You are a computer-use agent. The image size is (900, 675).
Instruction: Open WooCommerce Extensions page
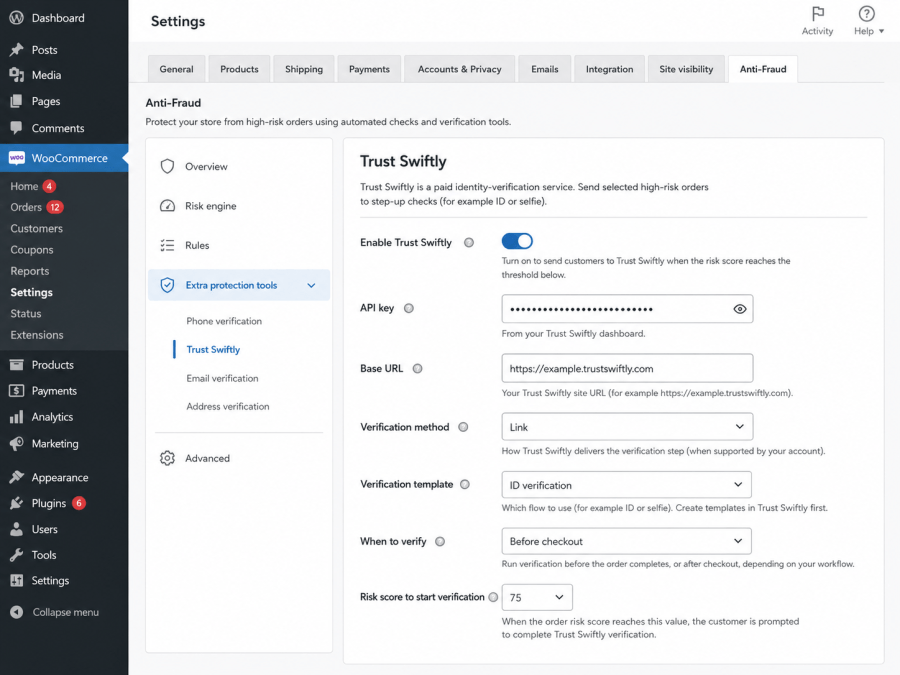(37, 335)
